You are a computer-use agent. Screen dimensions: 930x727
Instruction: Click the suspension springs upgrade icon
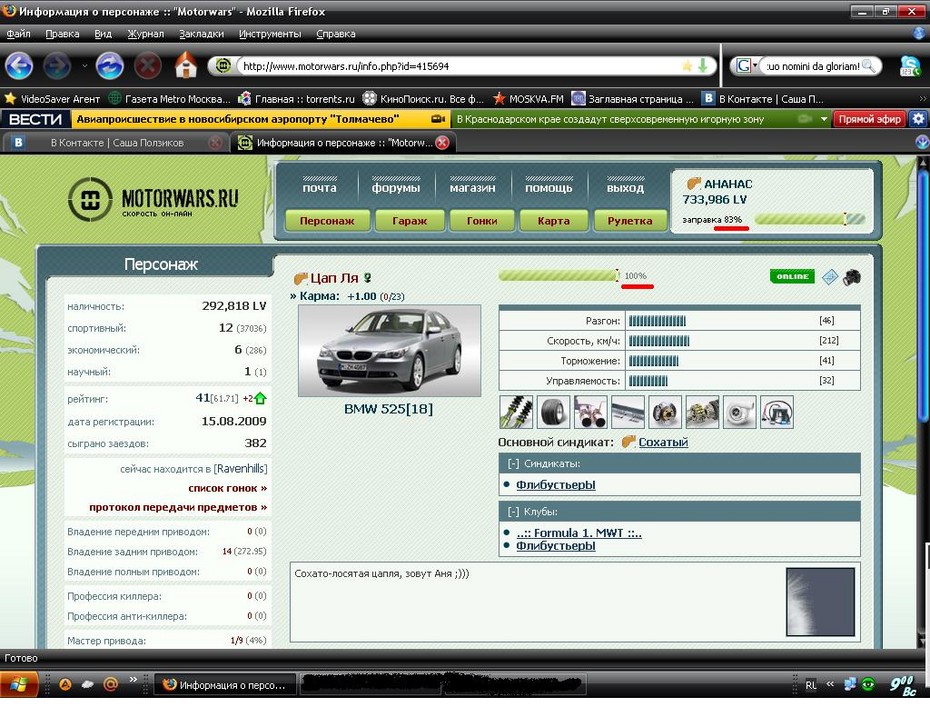516,412
